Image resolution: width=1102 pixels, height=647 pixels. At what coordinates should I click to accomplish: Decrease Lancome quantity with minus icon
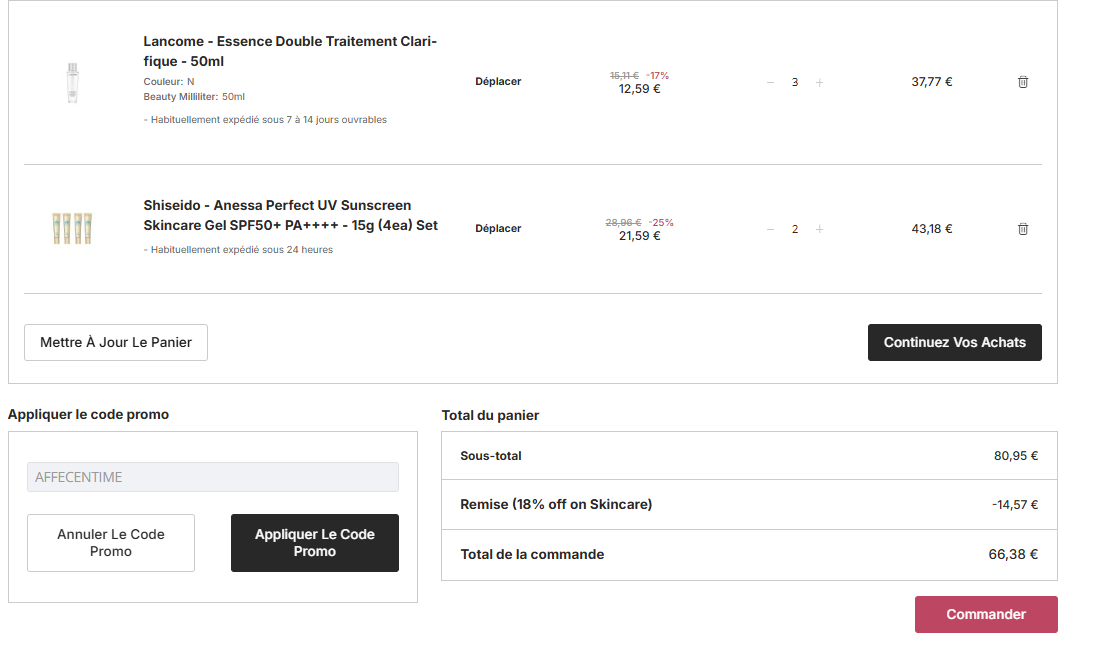tap(770, 82)
